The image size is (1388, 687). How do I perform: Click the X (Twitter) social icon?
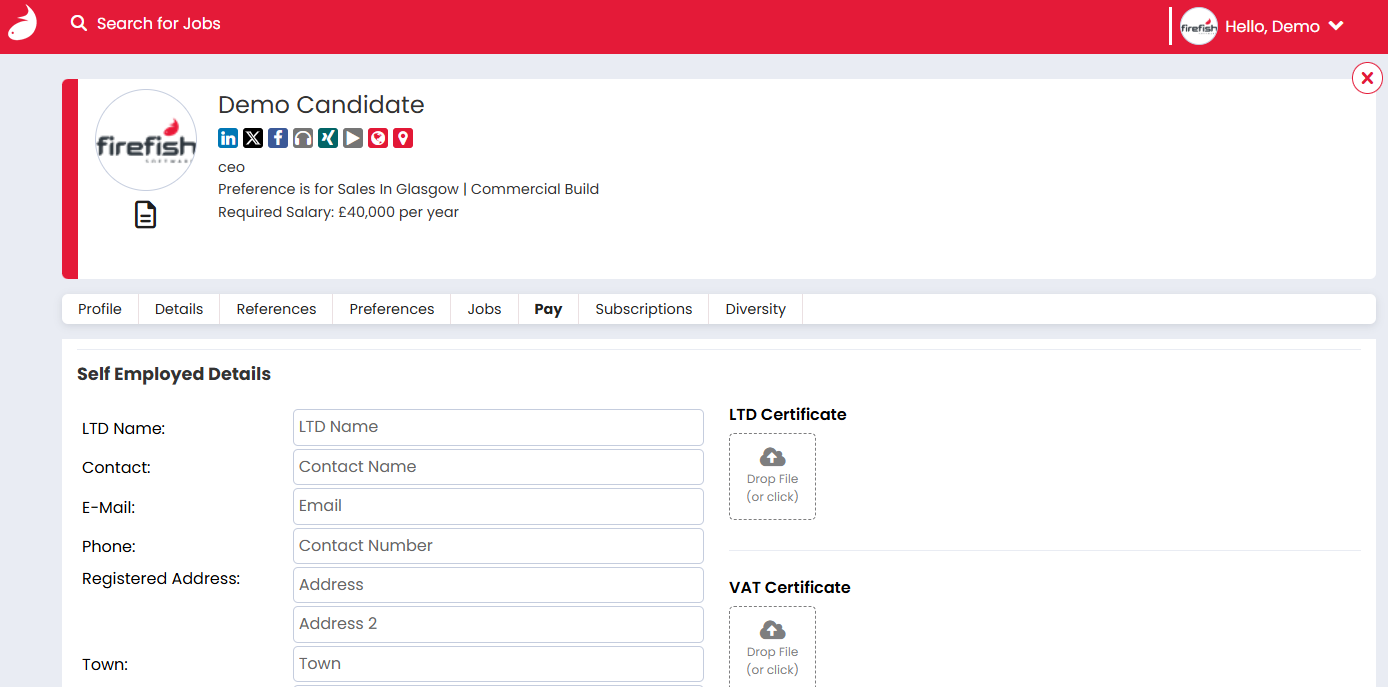tap(253, 138)
